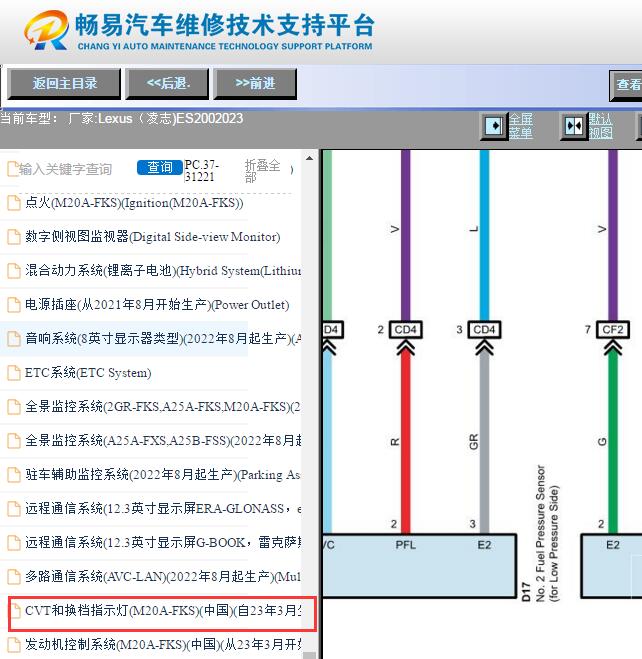Click the 查看 button at top right

(626, 85)
